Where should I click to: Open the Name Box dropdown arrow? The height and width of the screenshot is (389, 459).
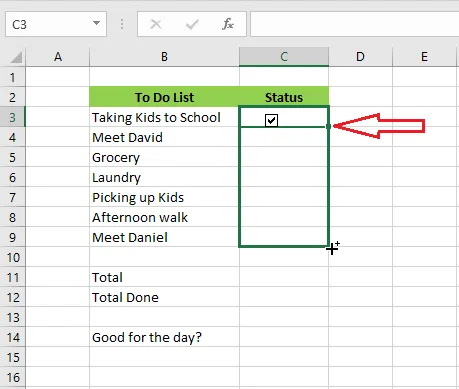coord(96,23)
